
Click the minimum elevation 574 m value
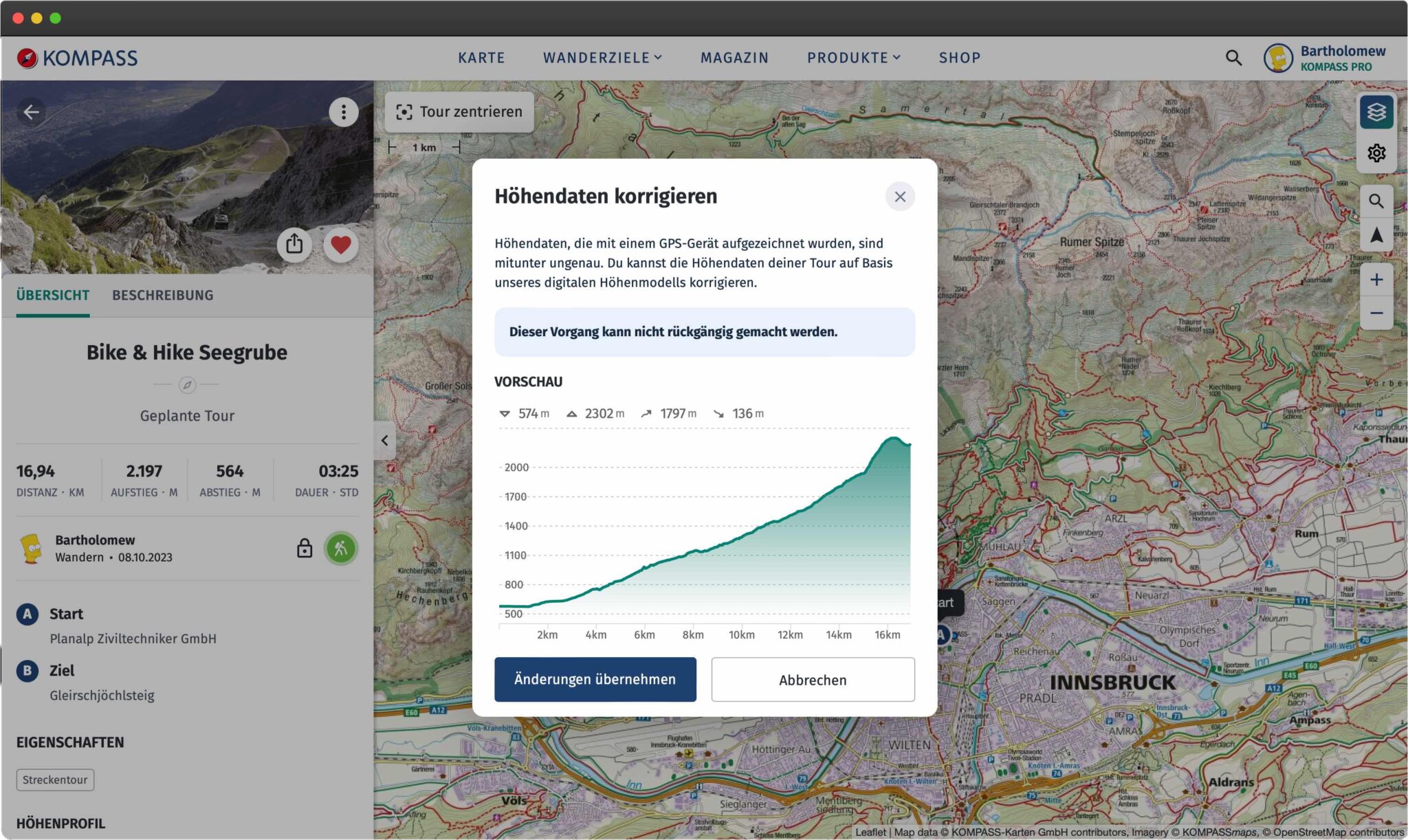tap(533, 413)
